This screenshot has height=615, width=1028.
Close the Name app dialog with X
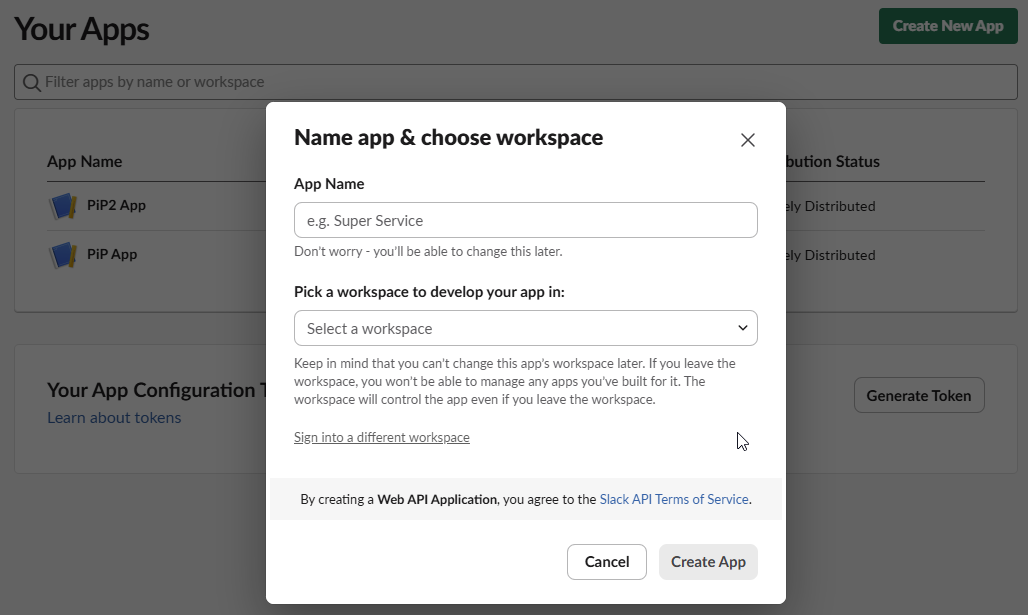point(747,140)
